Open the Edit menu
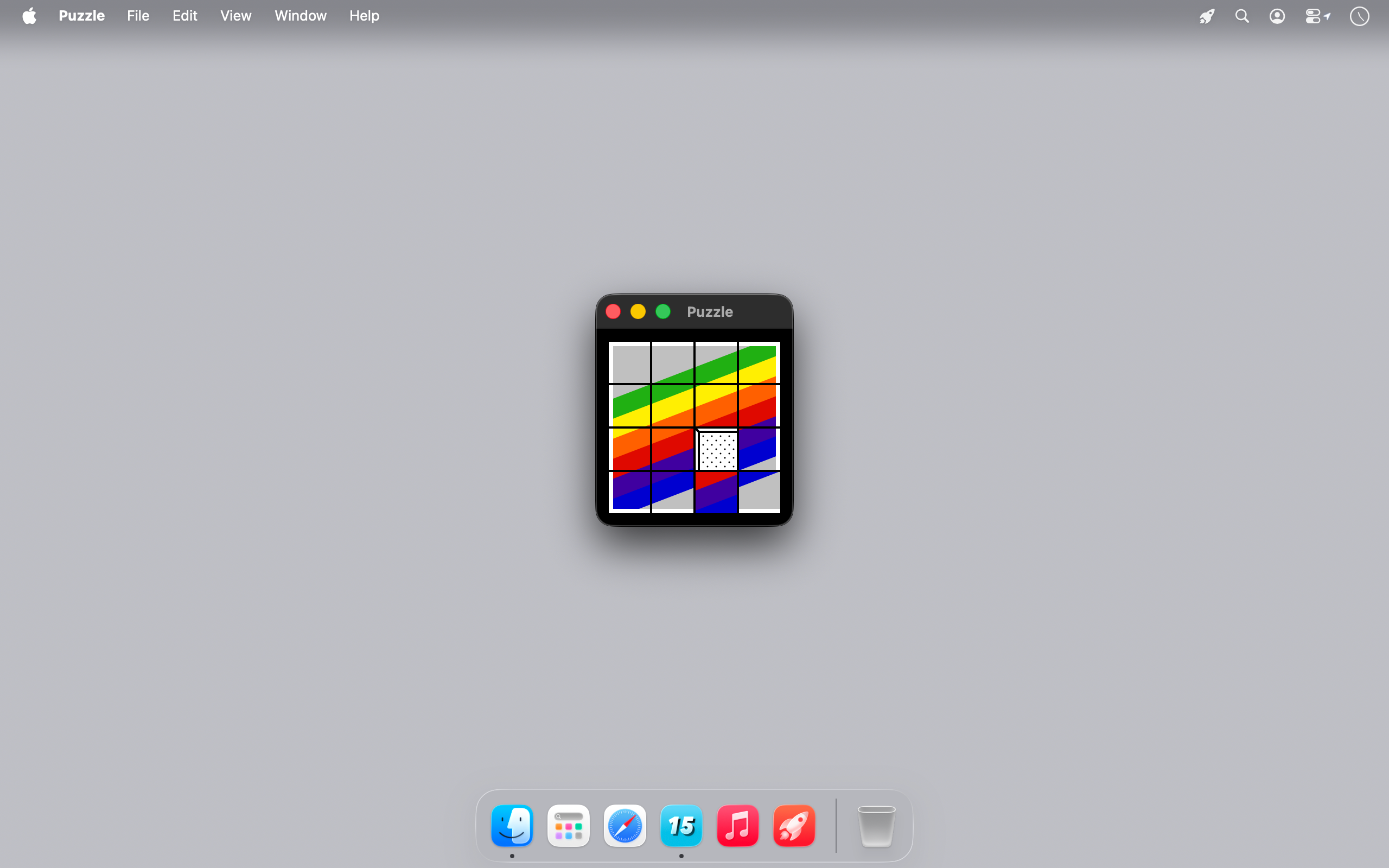The width and height of the screenshot is (1389, 868). (x=185, y=16)
